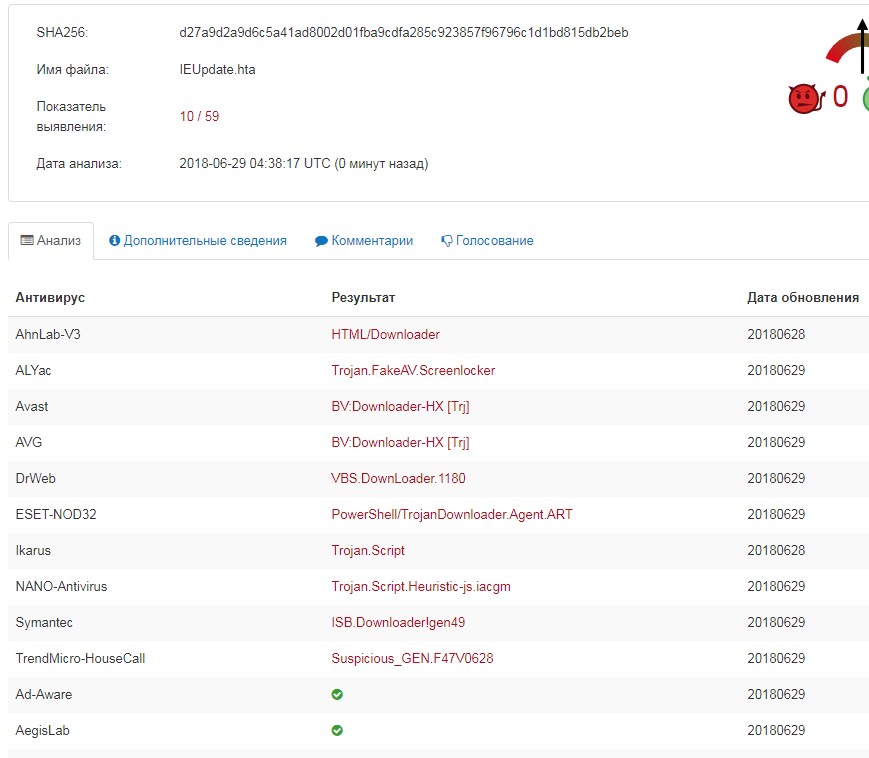Click the Trojan.FakeAV.Screenlocker result

pos(413,370)
